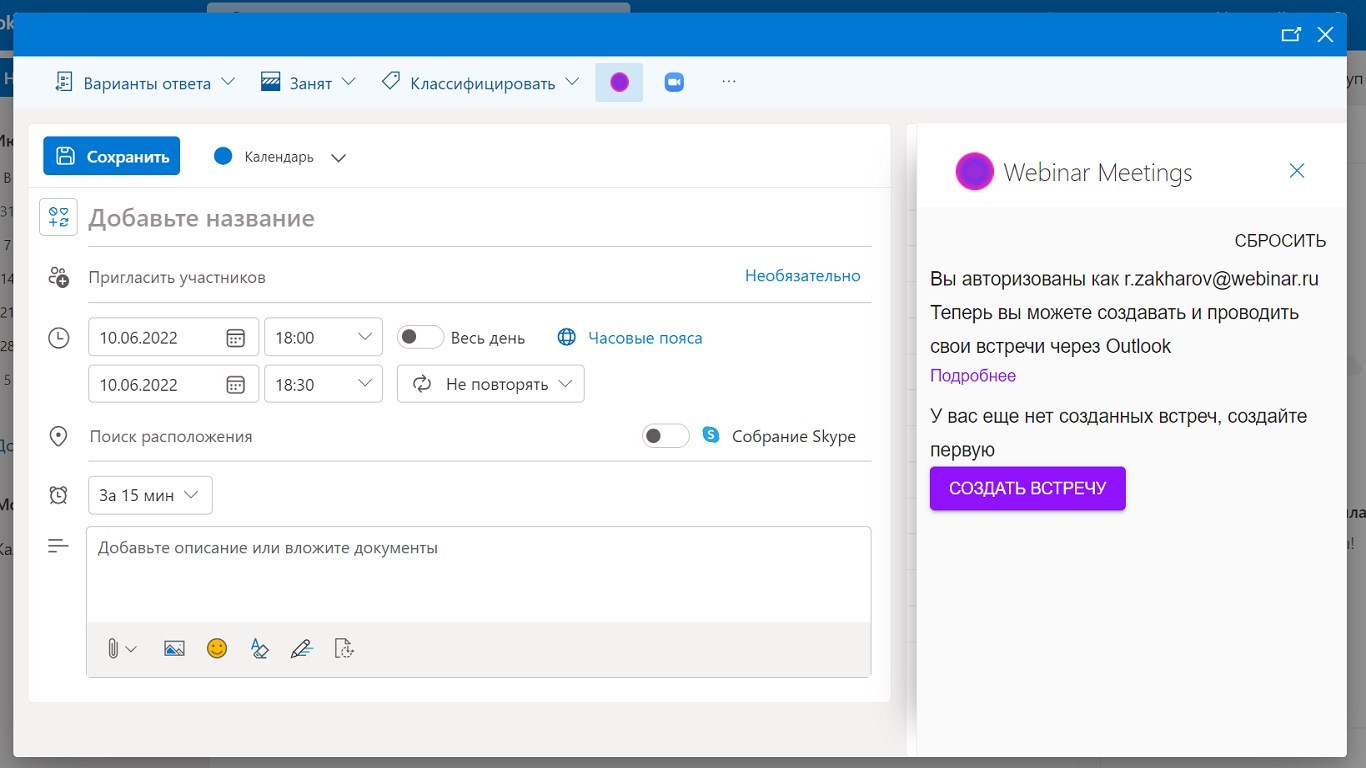The height and width of the screenshot is (768, 1366).
Task: Click the Поиск расположения location field
Action: click(360, 437)
